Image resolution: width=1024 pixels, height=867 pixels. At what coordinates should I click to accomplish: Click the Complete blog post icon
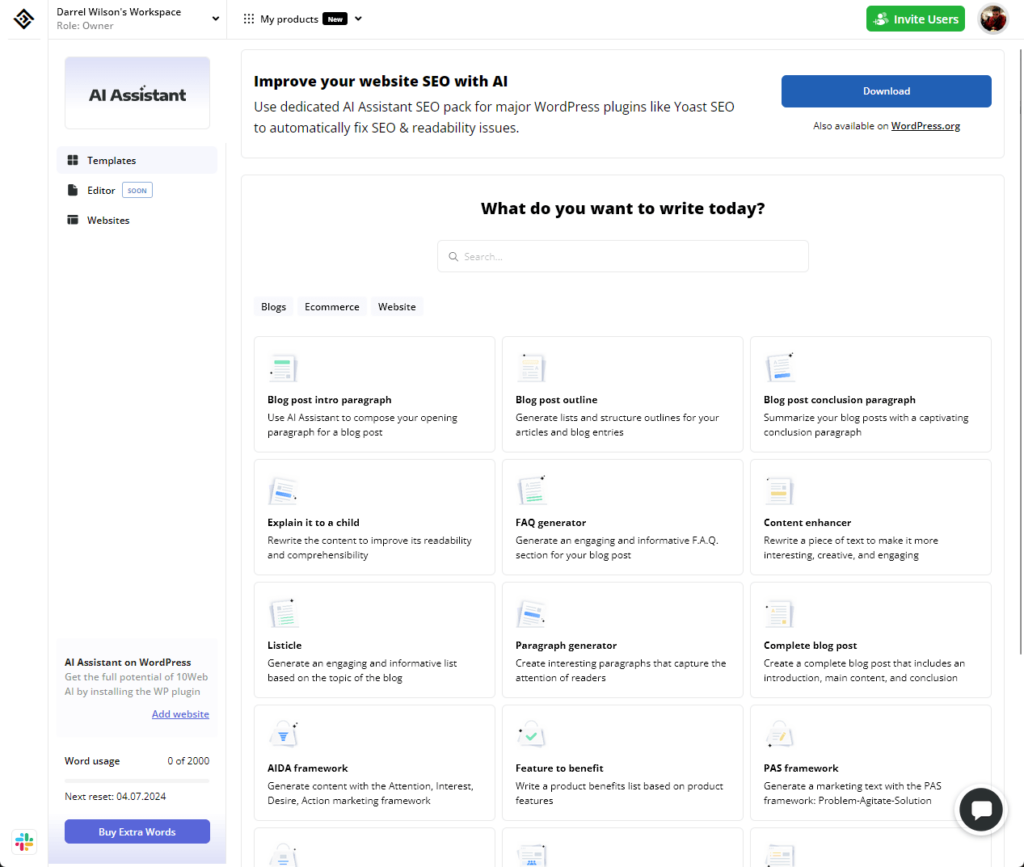779,613
